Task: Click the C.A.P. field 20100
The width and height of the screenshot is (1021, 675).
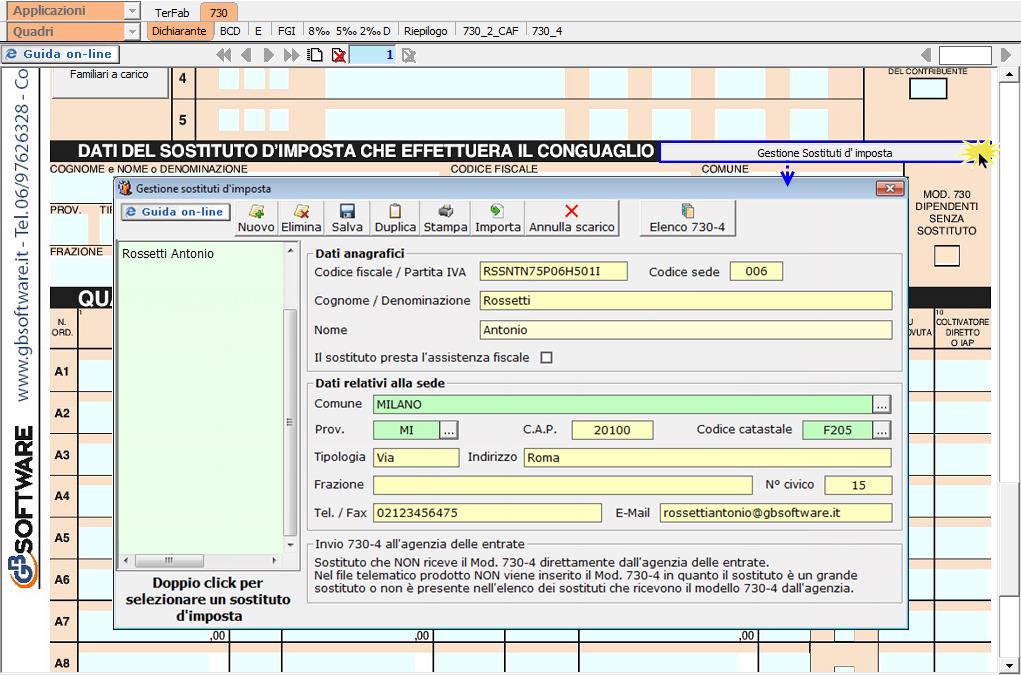Action: click(x=612, y=430)
